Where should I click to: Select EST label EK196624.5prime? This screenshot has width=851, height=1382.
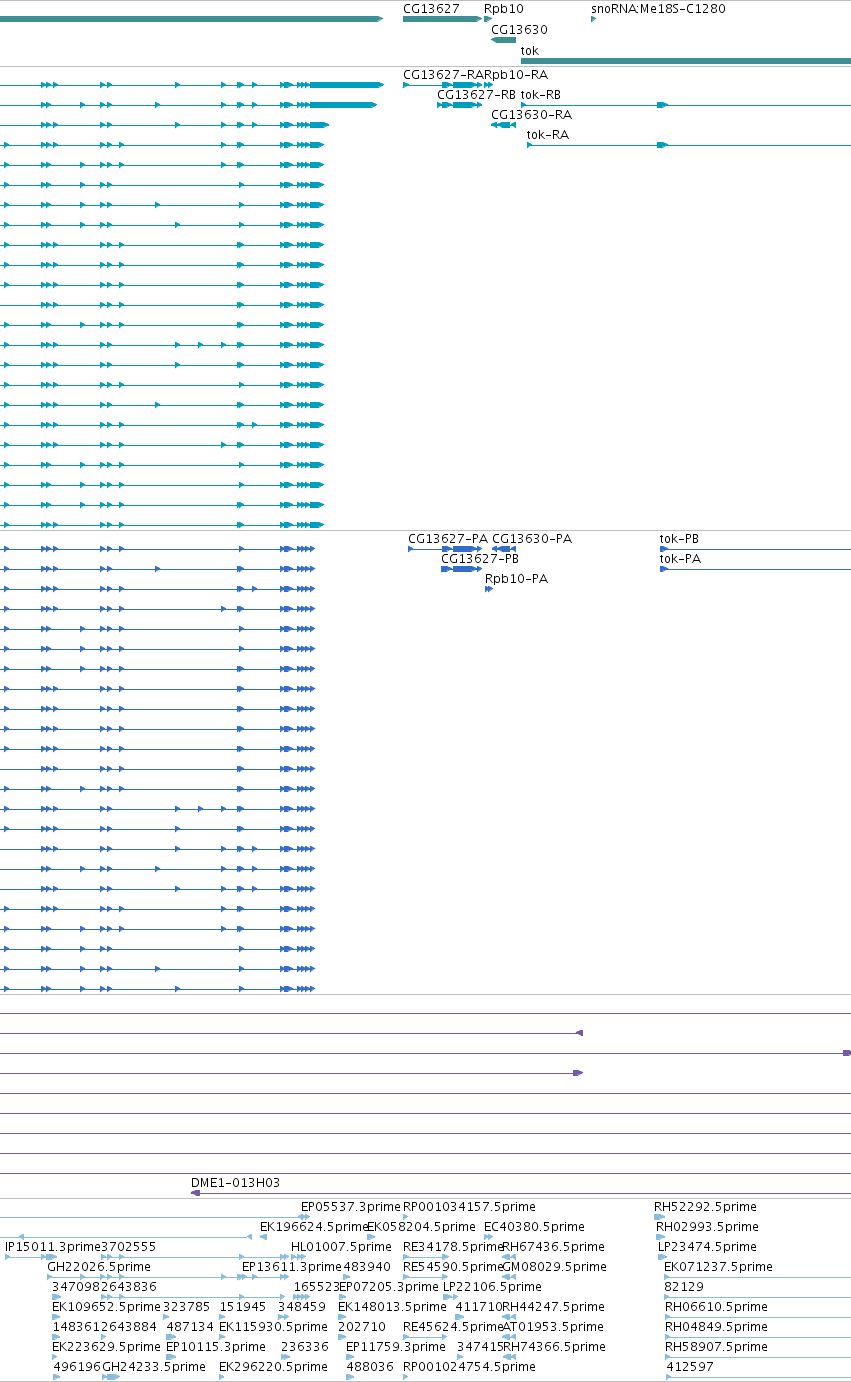tap(314, 1227)
